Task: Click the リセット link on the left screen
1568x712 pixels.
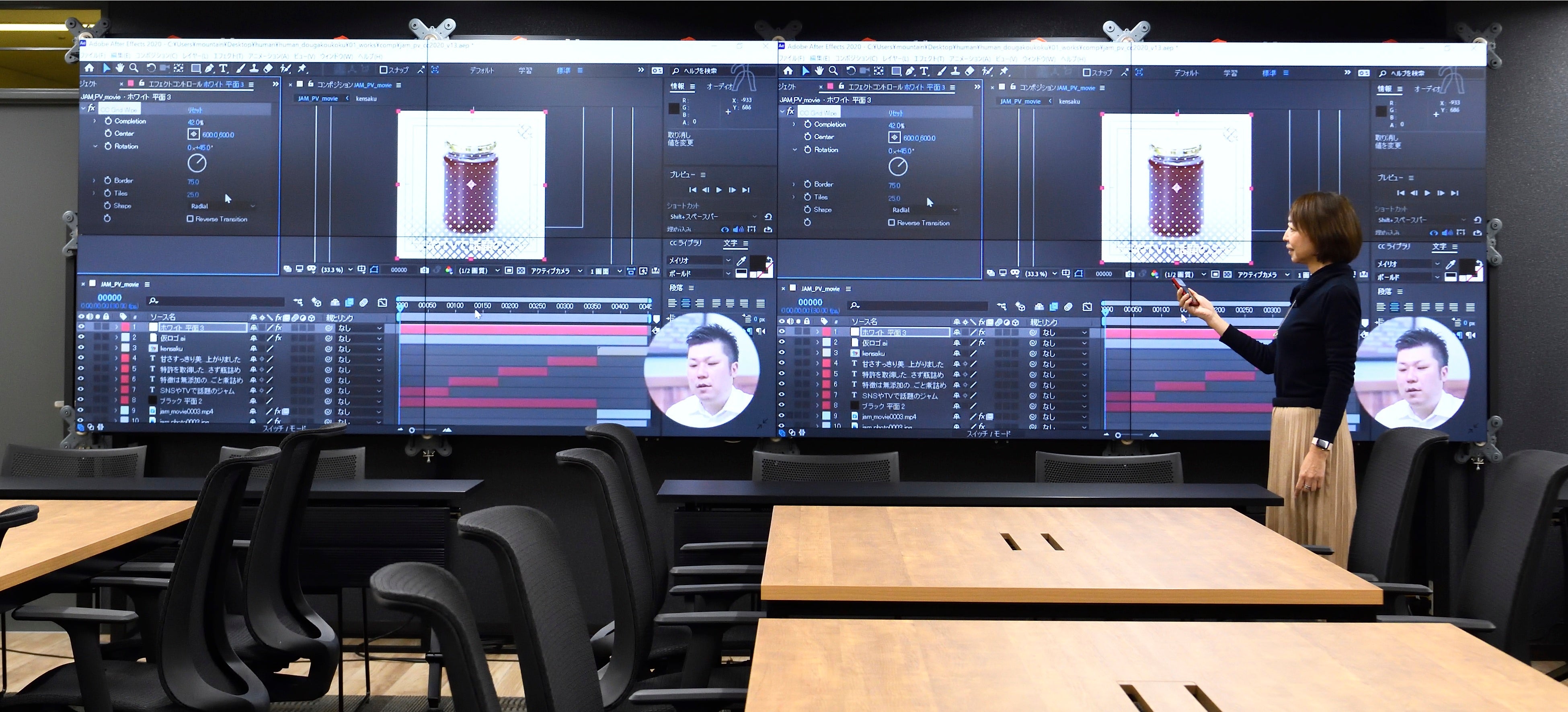Action: point(195,110)
